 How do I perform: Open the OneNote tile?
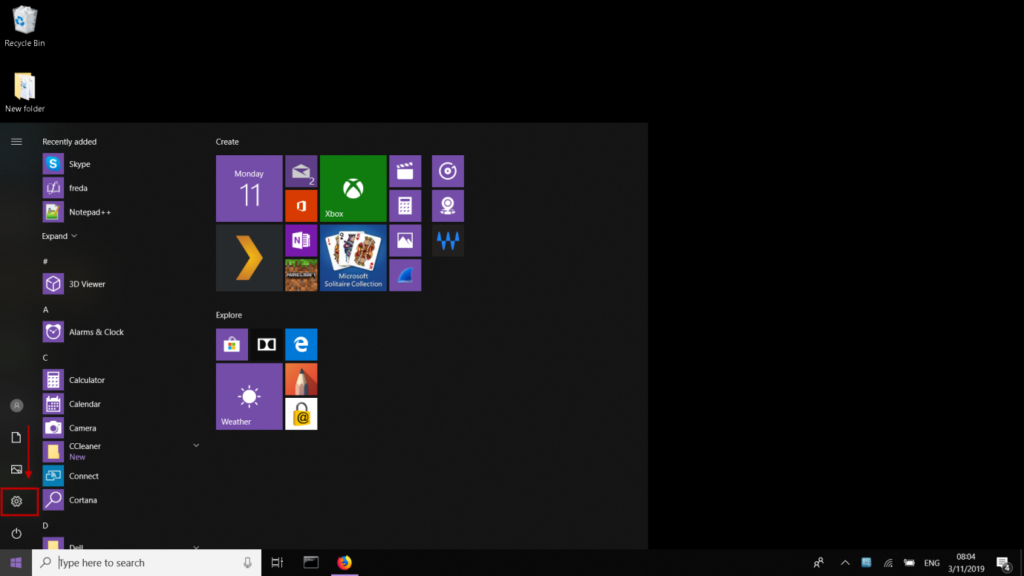click(x=301, y=240)
